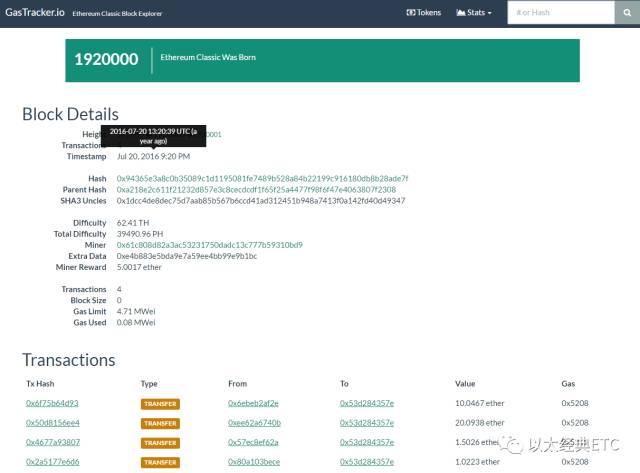Select Gas Used value '0.08 MWei'
The image size is (640, 473).
pyautogui.click(x=136, y=322)
